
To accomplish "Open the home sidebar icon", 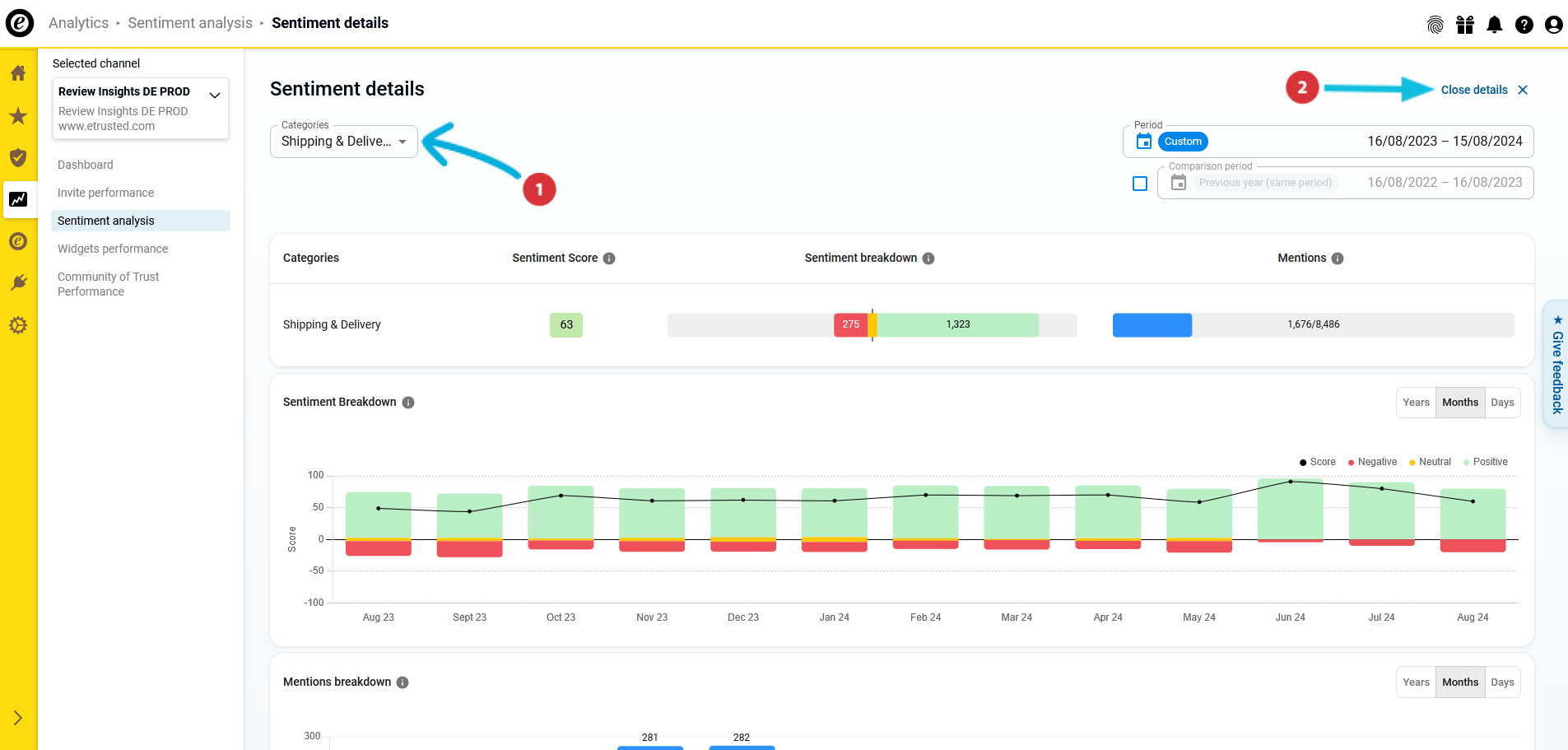I will click(x=18, y=73).
